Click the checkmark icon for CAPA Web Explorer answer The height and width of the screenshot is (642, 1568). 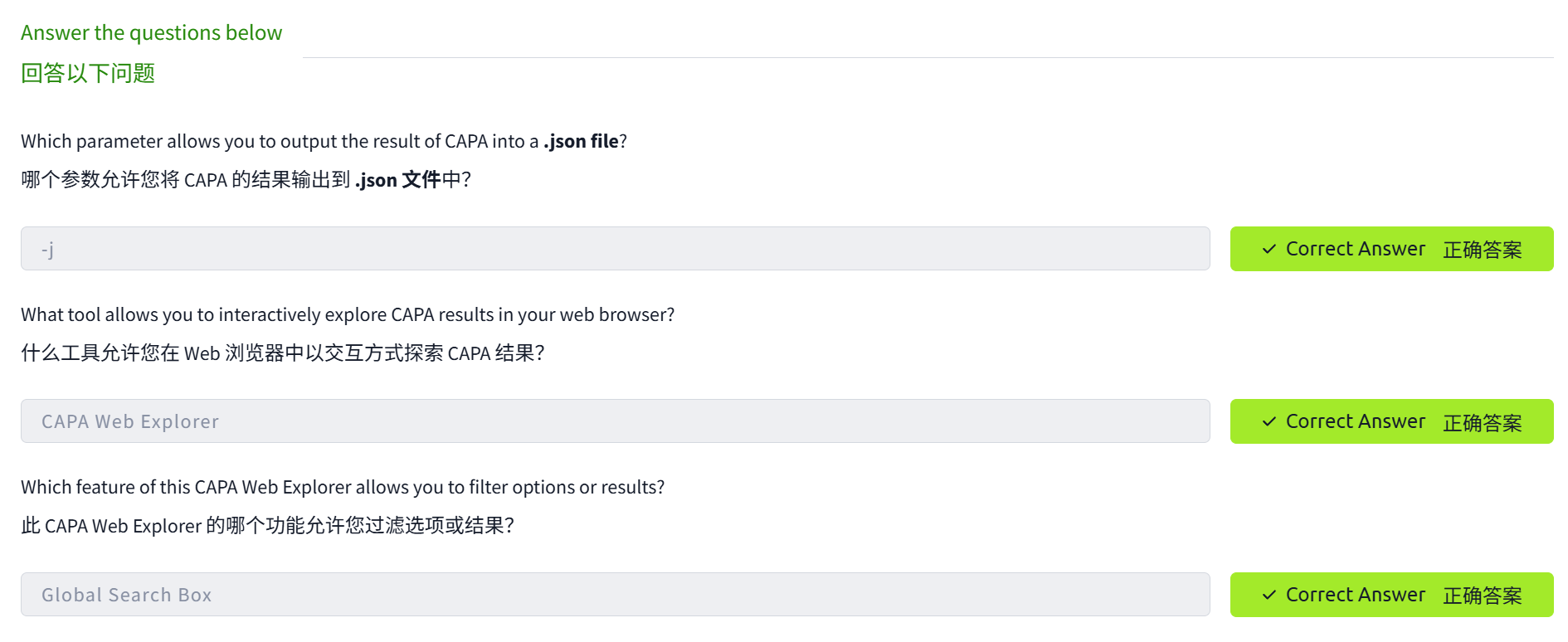click(1269, 421)
